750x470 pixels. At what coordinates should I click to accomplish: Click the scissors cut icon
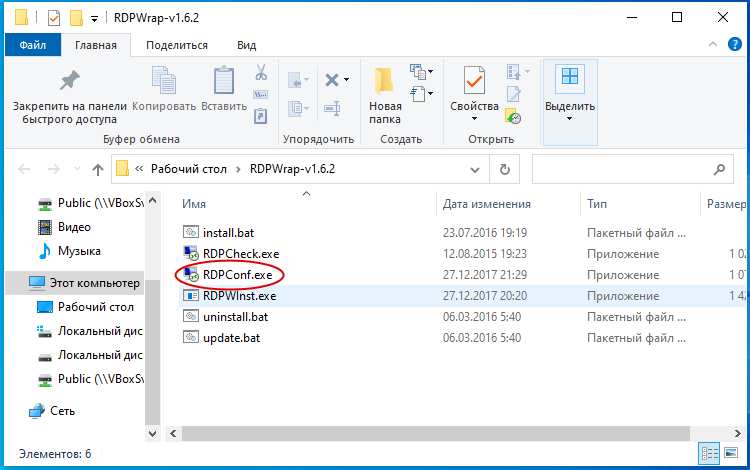pyautogui.click(x=261, y=72)
